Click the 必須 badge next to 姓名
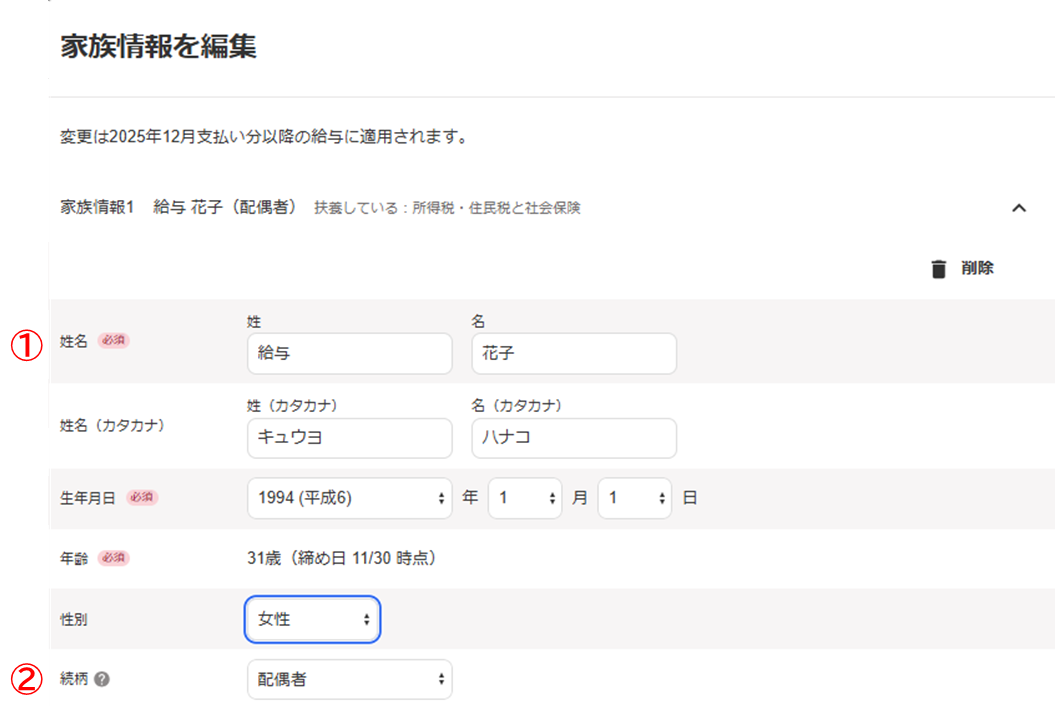 coord(114,341)
